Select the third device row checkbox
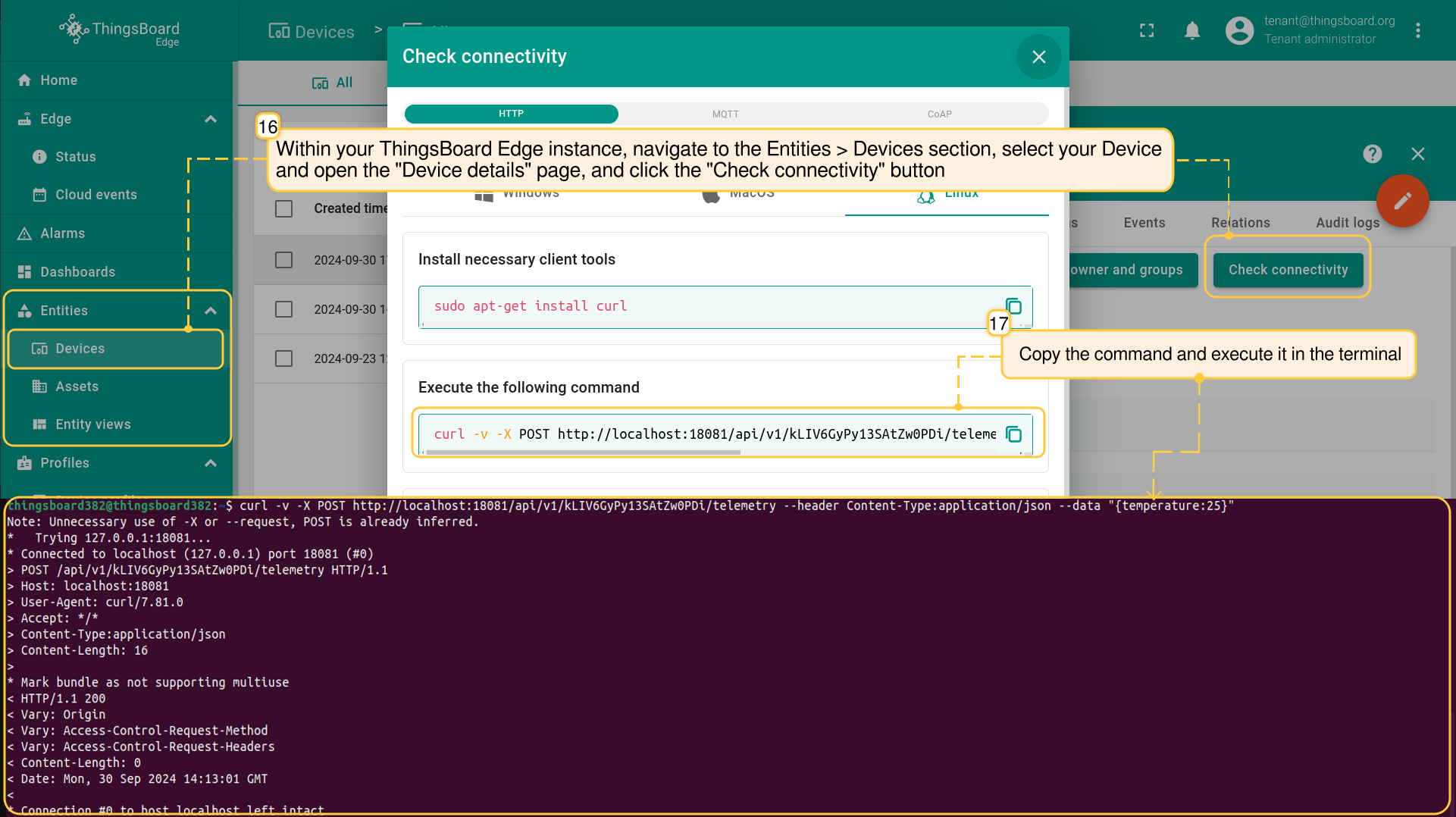 [x=283, y=358]
